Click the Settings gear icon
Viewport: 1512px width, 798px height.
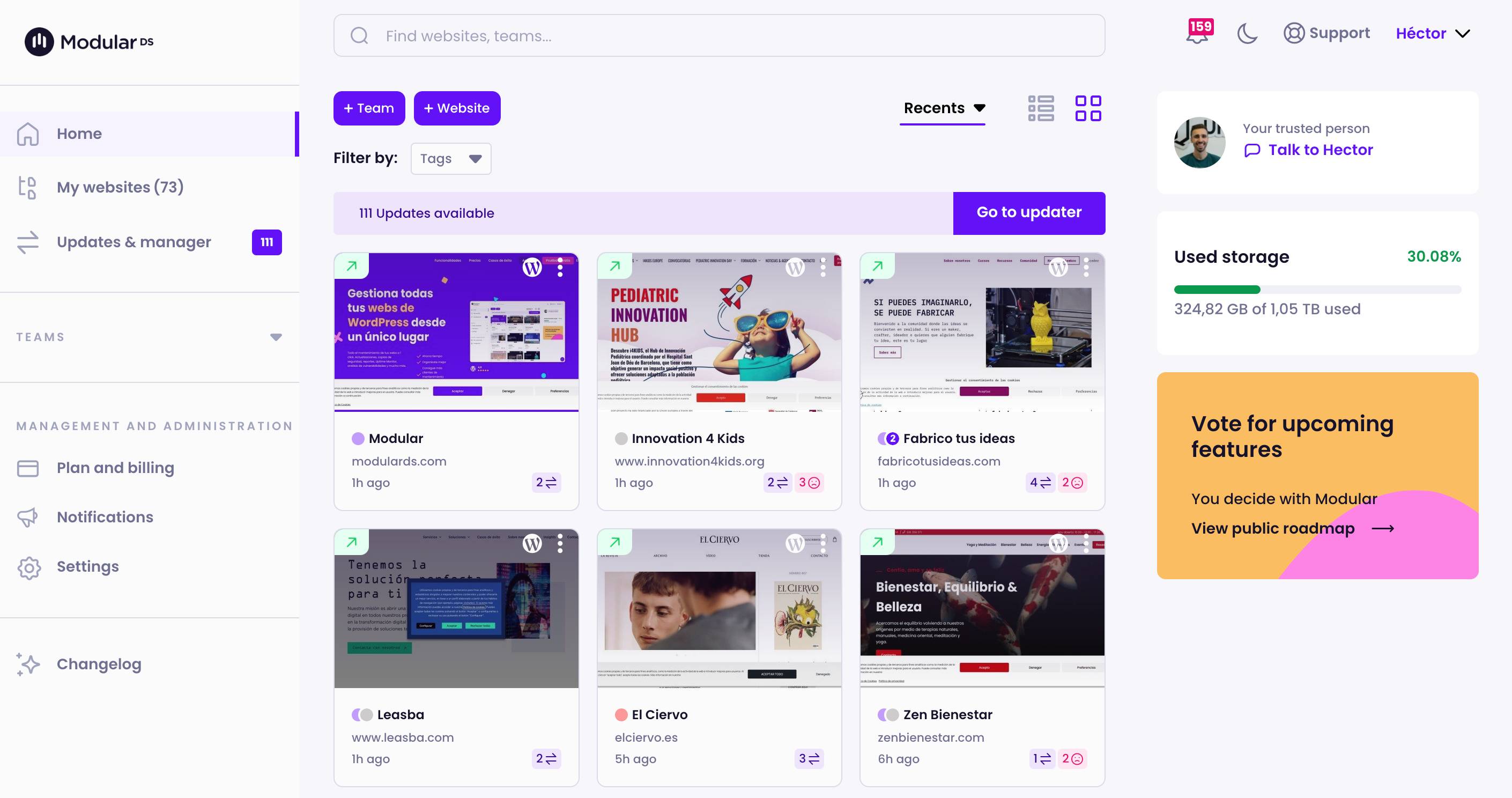pyautogui.click(x=29, y=567)
